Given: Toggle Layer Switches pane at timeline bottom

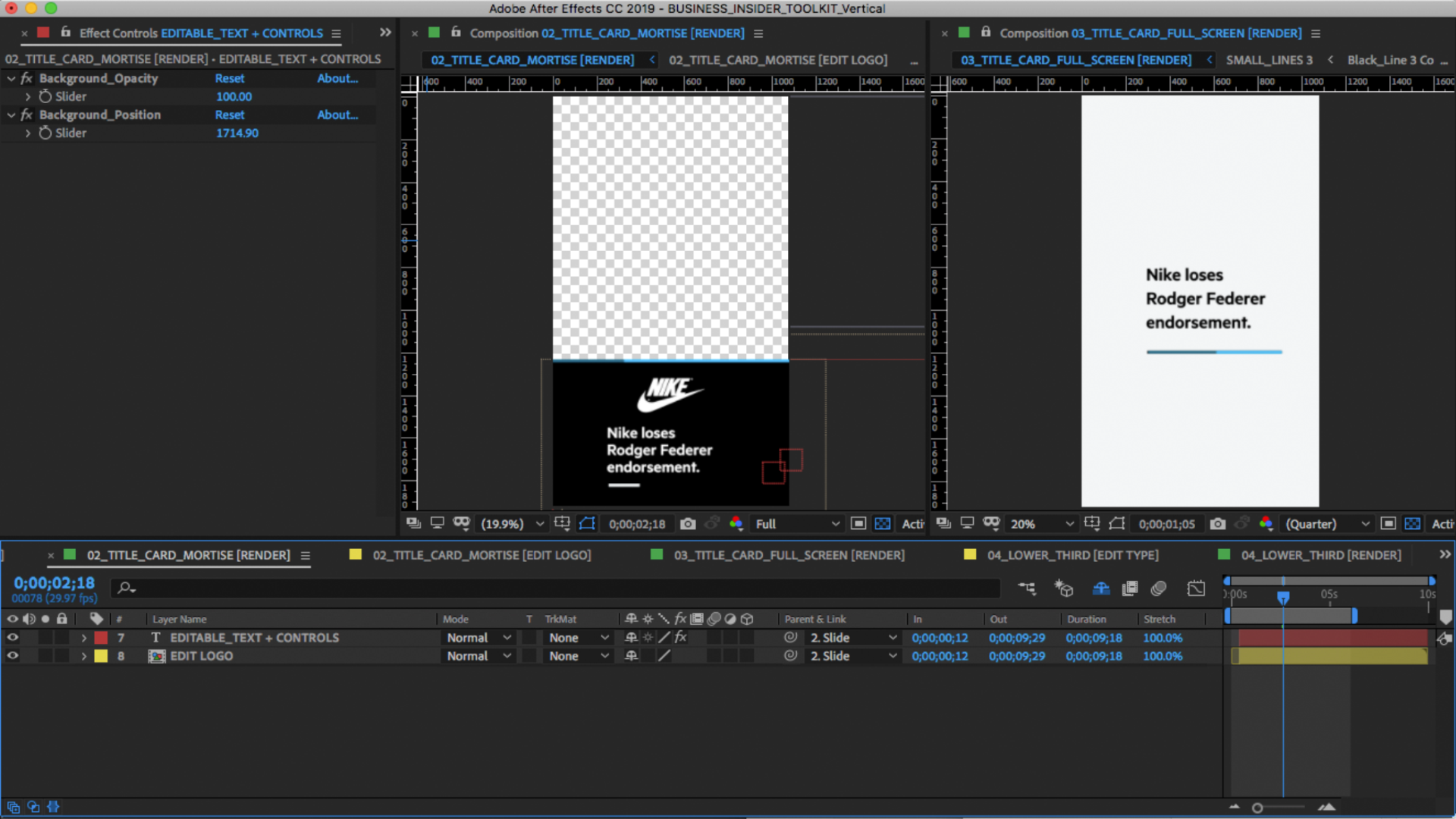Looking at the screenshot, I should pyautogui.click(x=13, y=807).
